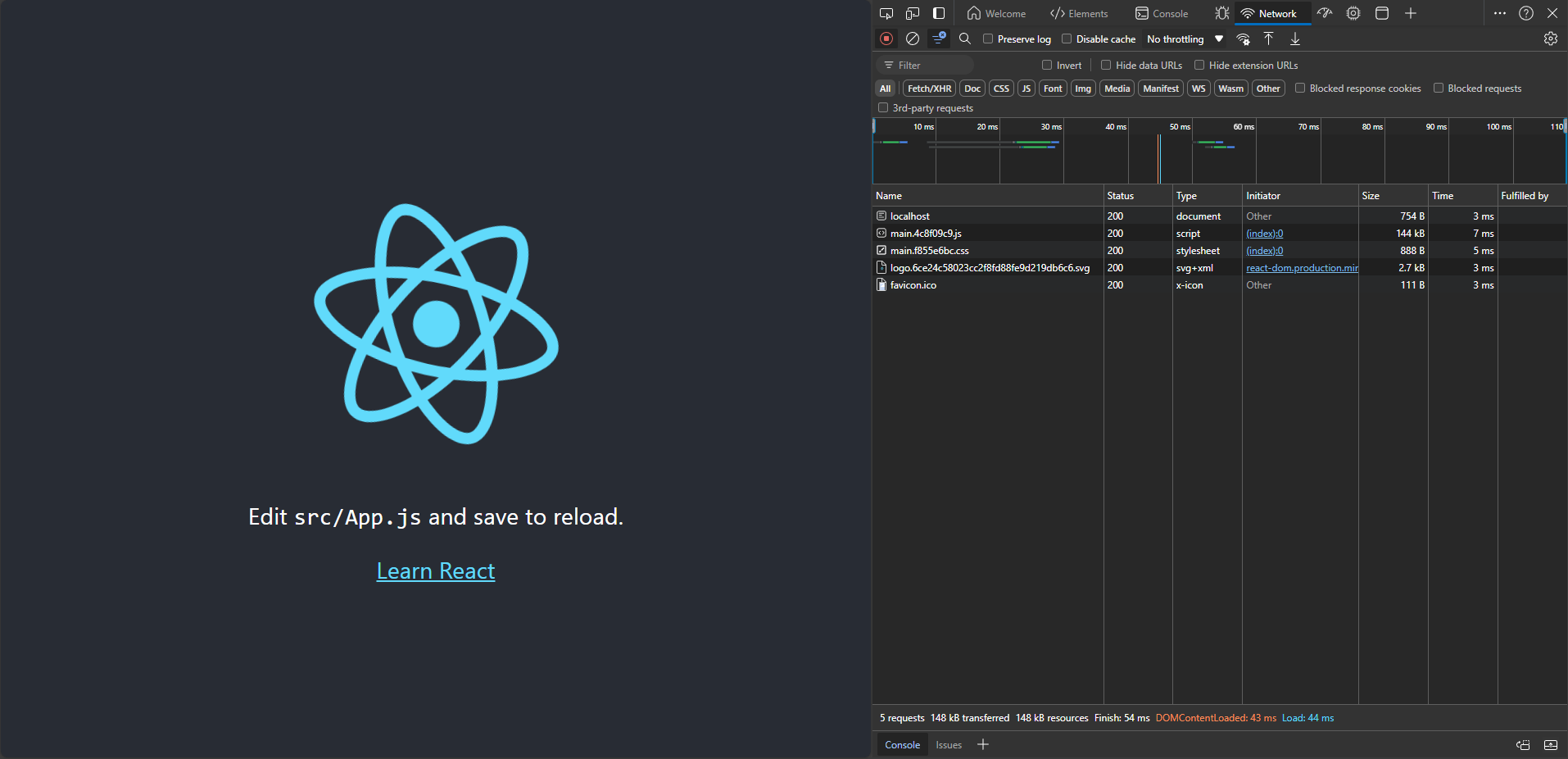Collapse quick view drawer icon
Image resolution: width=1568 pixels, height=759 pixels.
coord(1551,745)
